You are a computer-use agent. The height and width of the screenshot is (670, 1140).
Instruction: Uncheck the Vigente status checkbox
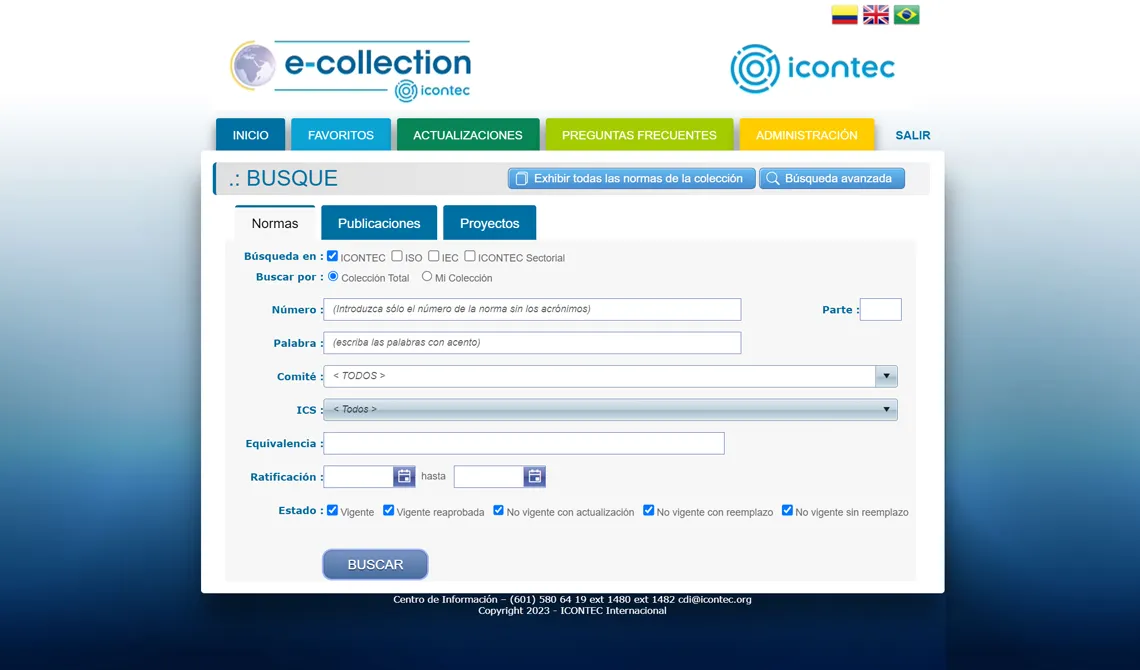[332, 510]
